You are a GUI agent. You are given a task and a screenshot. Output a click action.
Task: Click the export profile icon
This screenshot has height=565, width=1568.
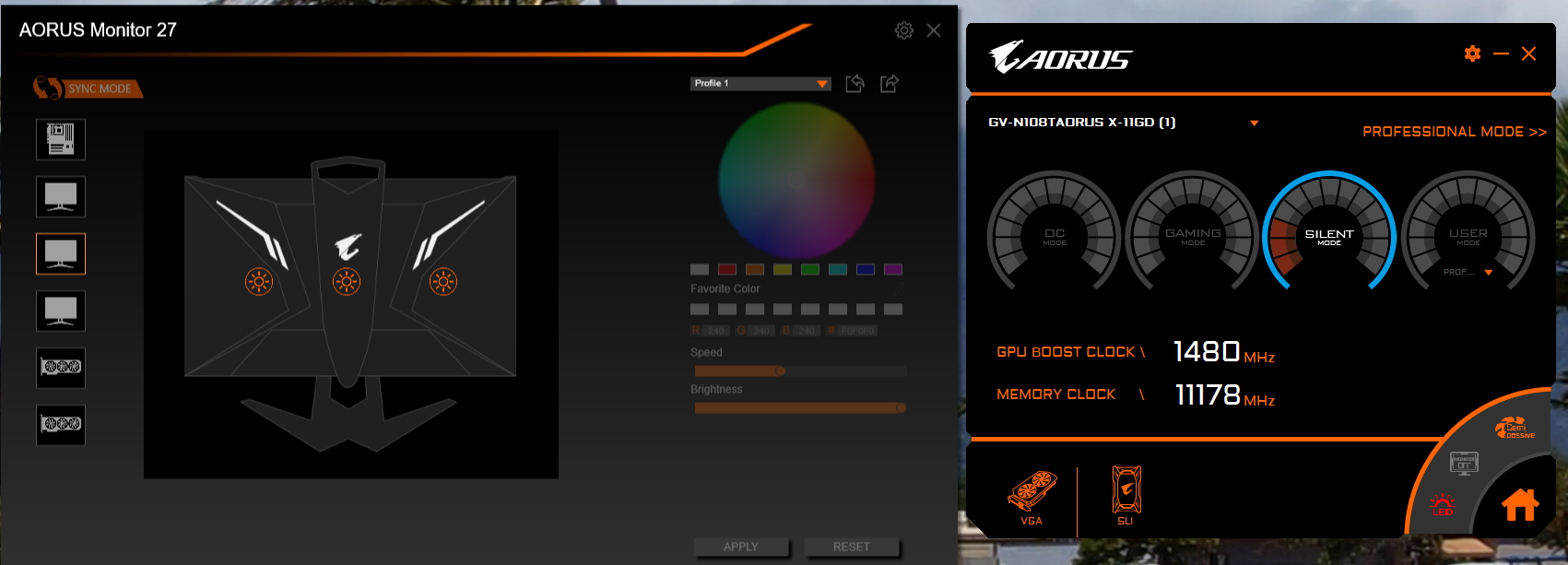[890, 84]
